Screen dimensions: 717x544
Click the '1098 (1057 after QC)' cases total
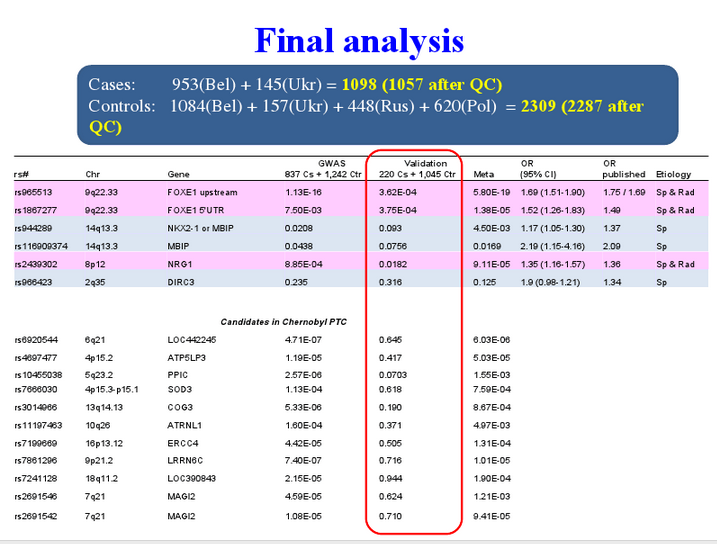point(422,85)
